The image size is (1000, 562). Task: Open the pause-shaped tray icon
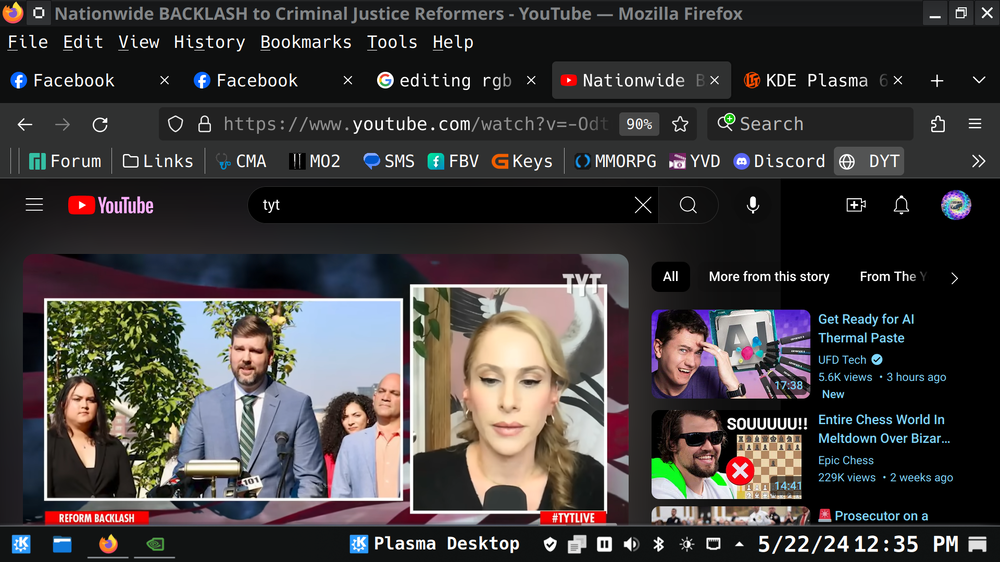(604, 544)
